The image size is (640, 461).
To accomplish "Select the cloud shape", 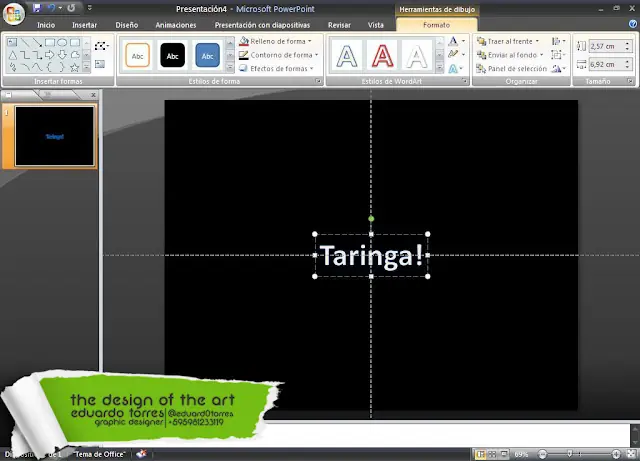I will click(x=75, y=55).
